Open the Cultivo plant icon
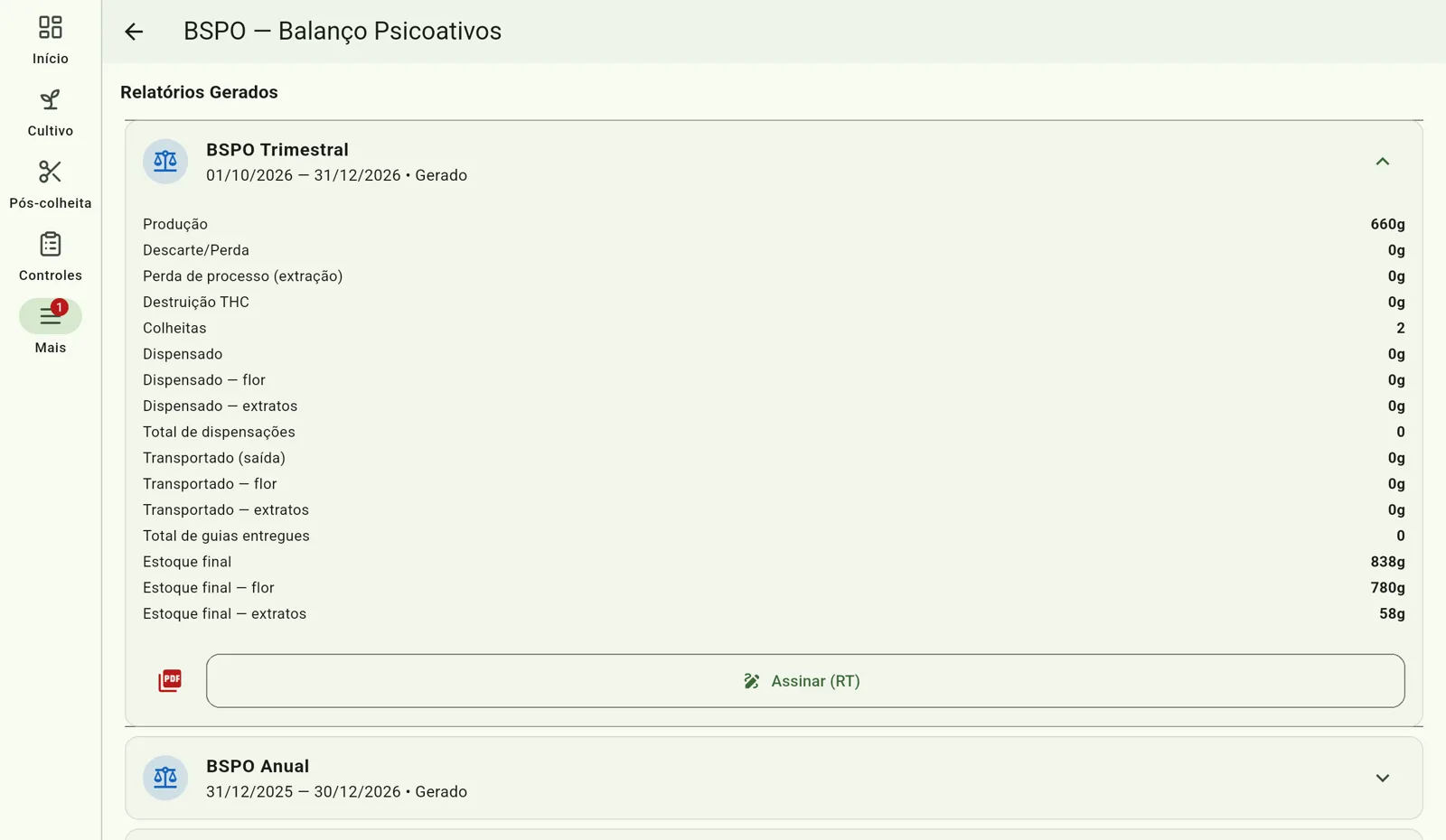The width and height of the screenshot is (1446, 840). coord(51,99)
